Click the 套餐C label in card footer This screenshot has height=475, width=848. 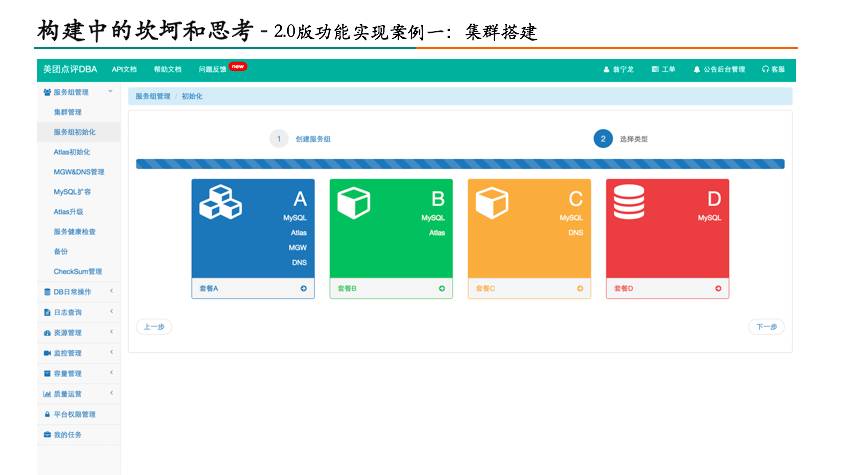coord(485,289)
